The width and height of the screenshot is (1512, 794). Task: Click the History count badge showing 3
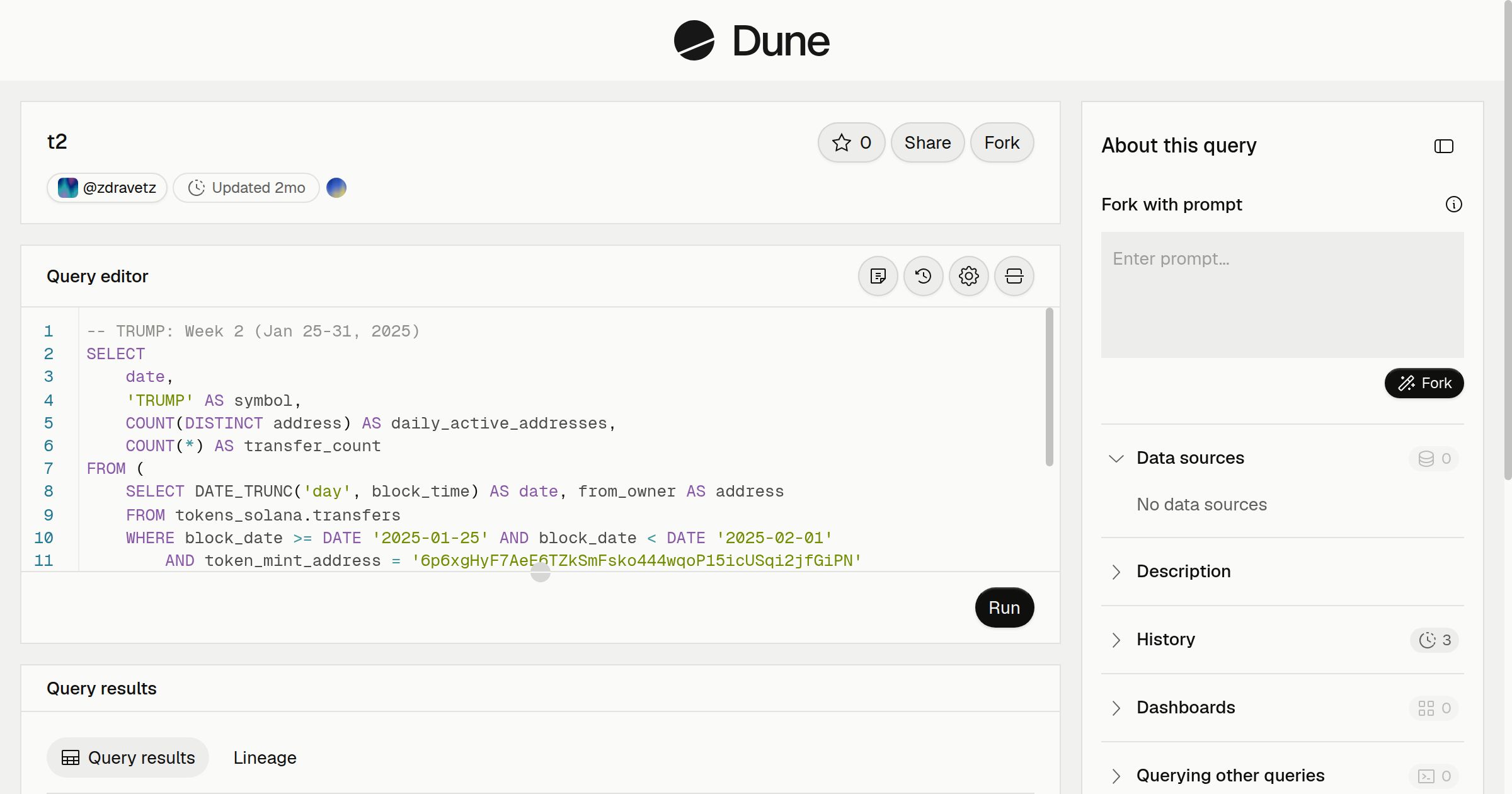pos(1435,640)
